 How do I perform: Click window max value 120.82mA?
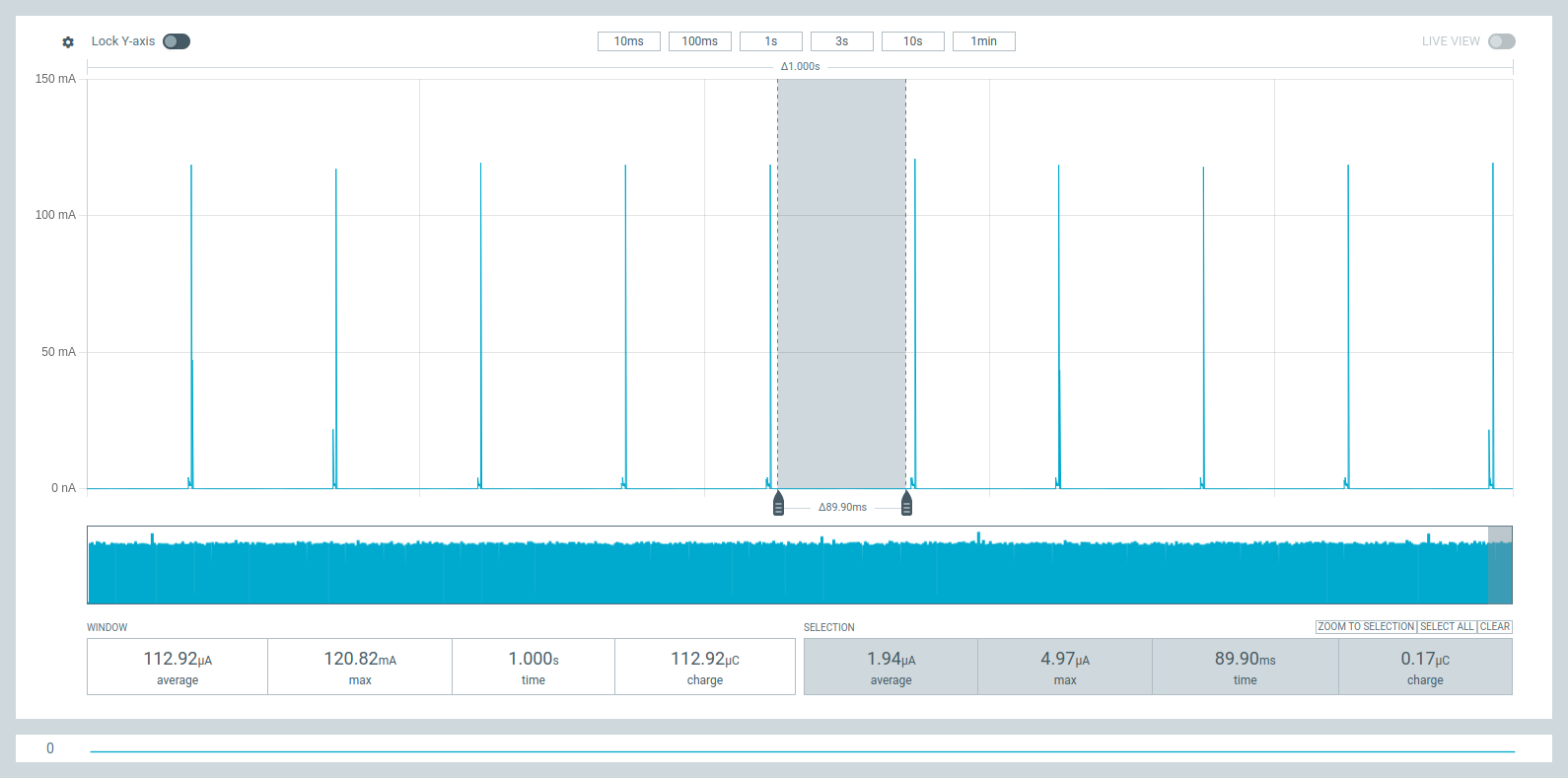click(360, 659)
